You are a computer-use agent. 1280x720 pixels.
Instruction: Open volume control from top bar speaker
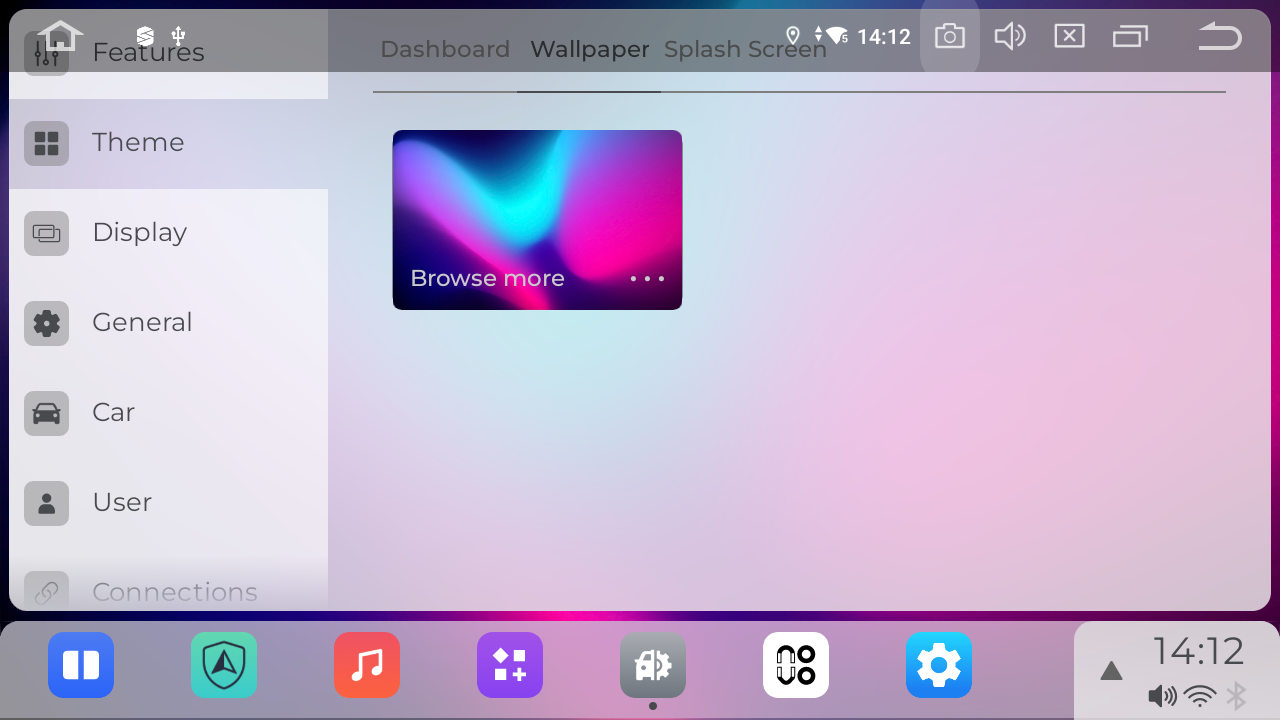pos(1009,37)
